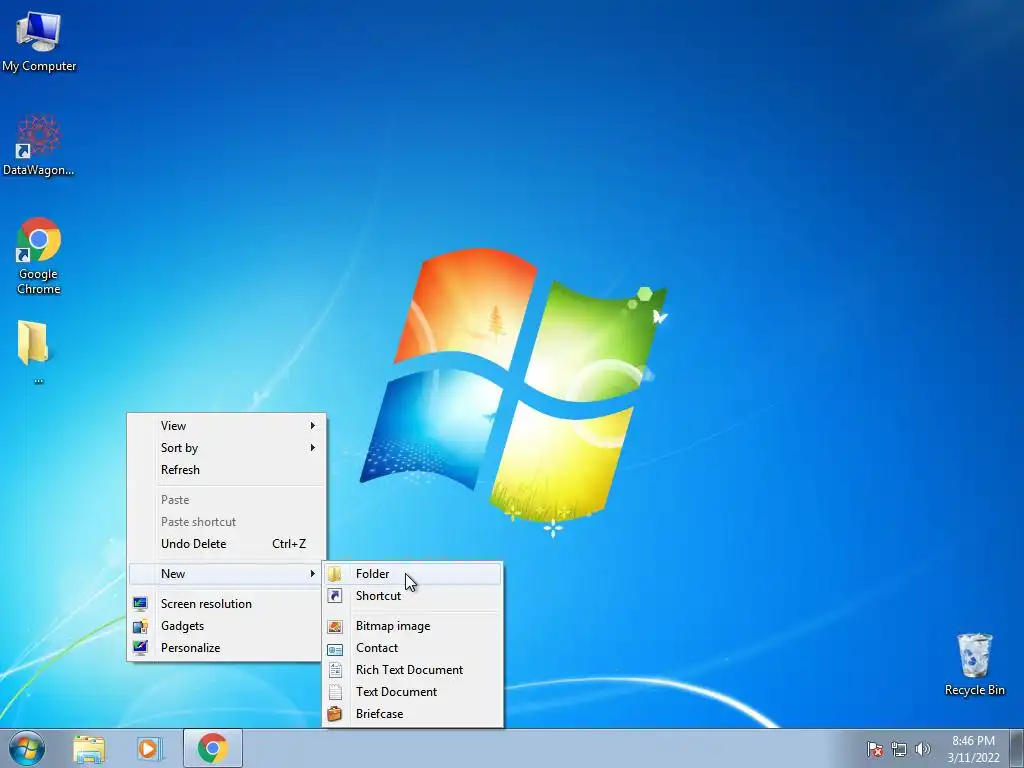
Task: Open the Sort by submenu
Action: point(227,448)
